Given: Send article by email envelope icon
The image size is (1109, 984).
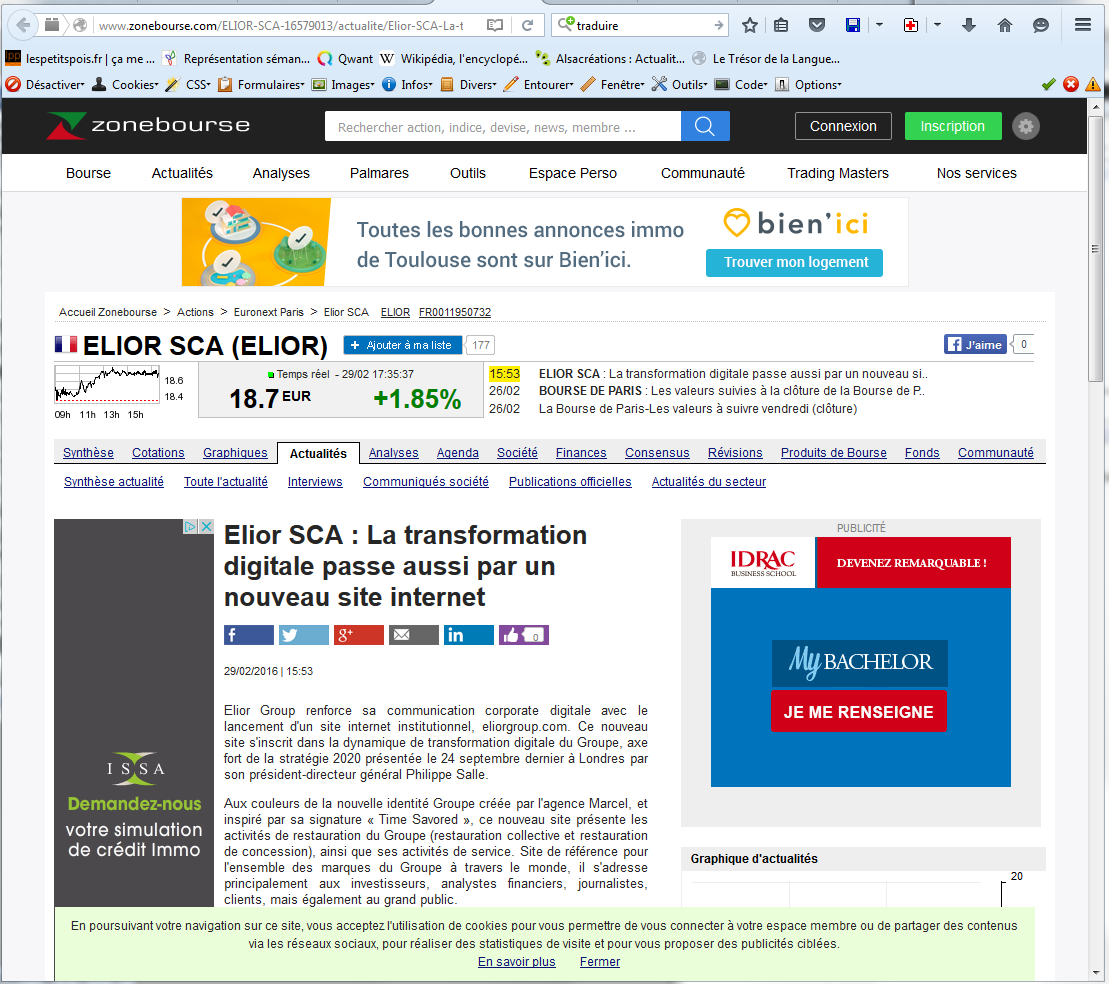Looking at the screenshot, I should [414, 635].
